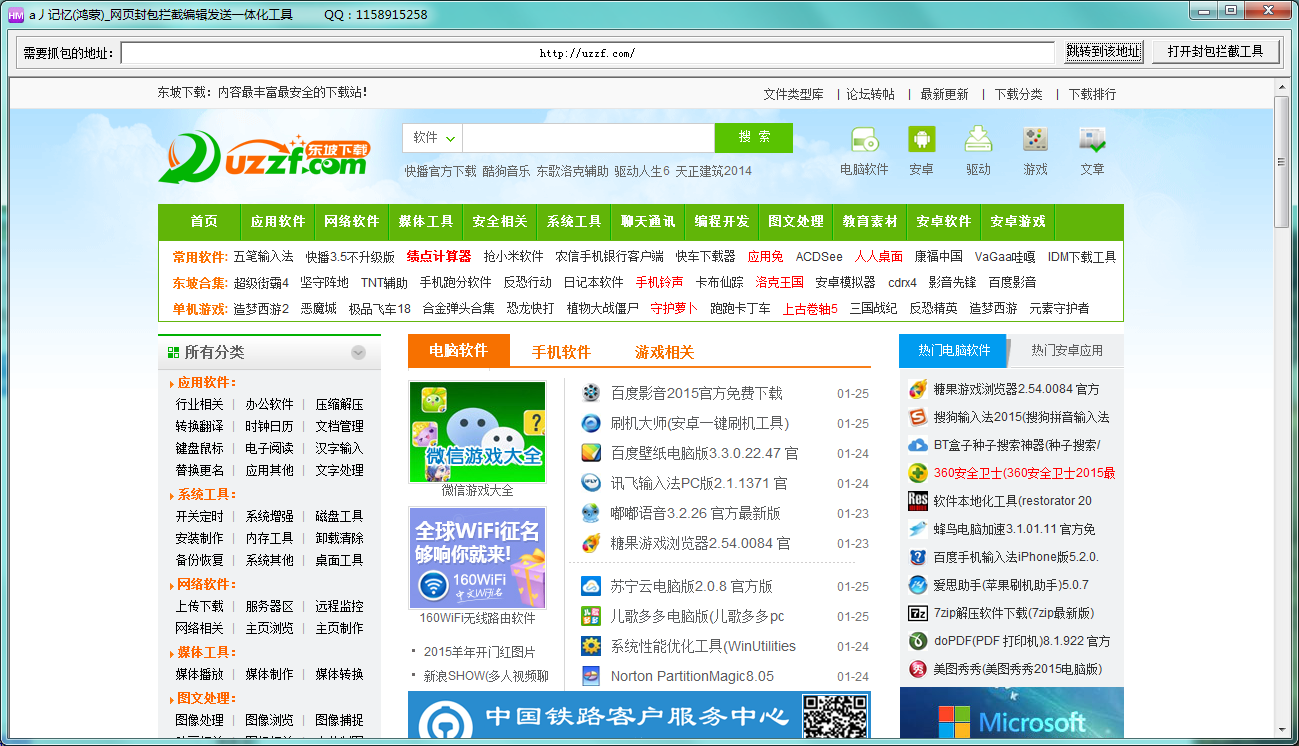
Task: Click icon beside 刷机大师 entry
Action: (591, 423)
